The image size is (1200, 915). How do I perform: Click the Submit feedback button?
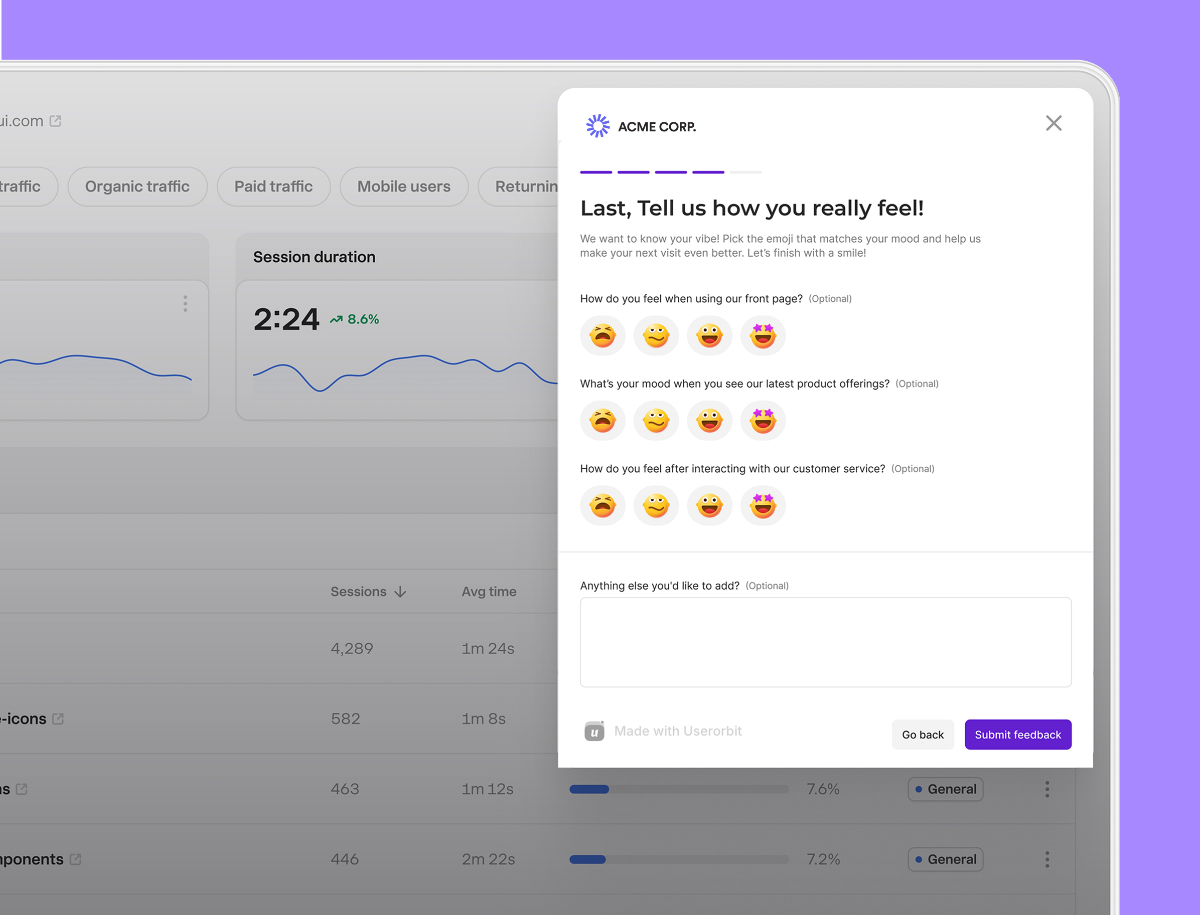coord(1018,734)
